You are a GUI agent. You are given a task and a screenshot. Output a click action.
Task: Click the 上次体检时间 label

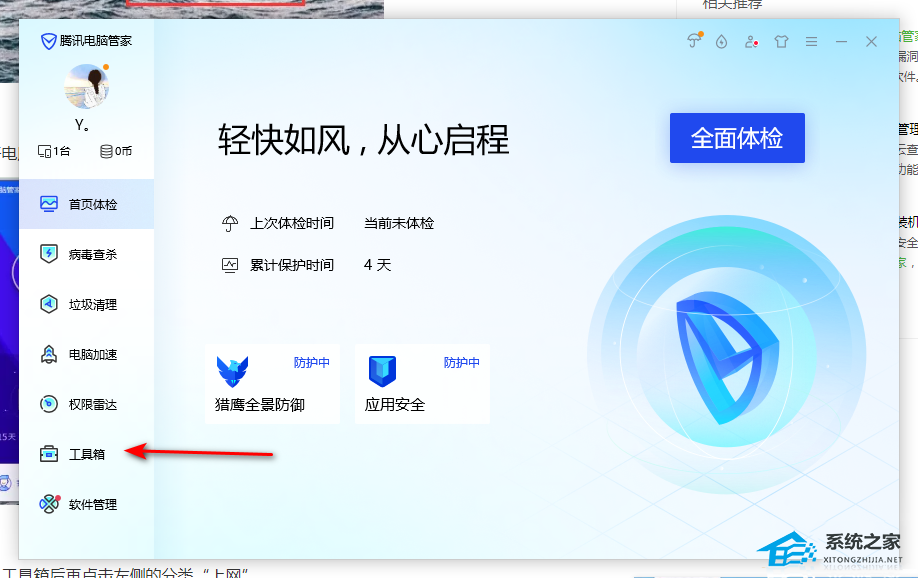[292, 223]
